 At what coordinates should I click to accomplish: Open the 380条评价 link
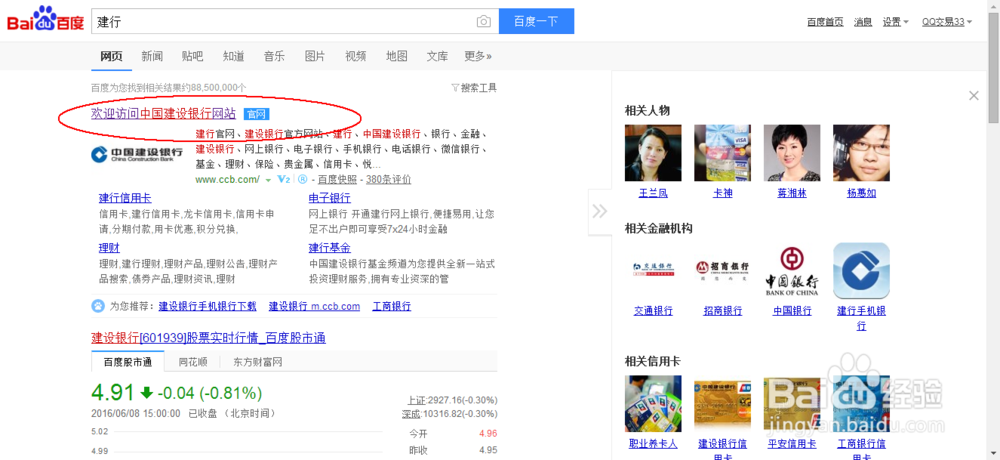388,180
